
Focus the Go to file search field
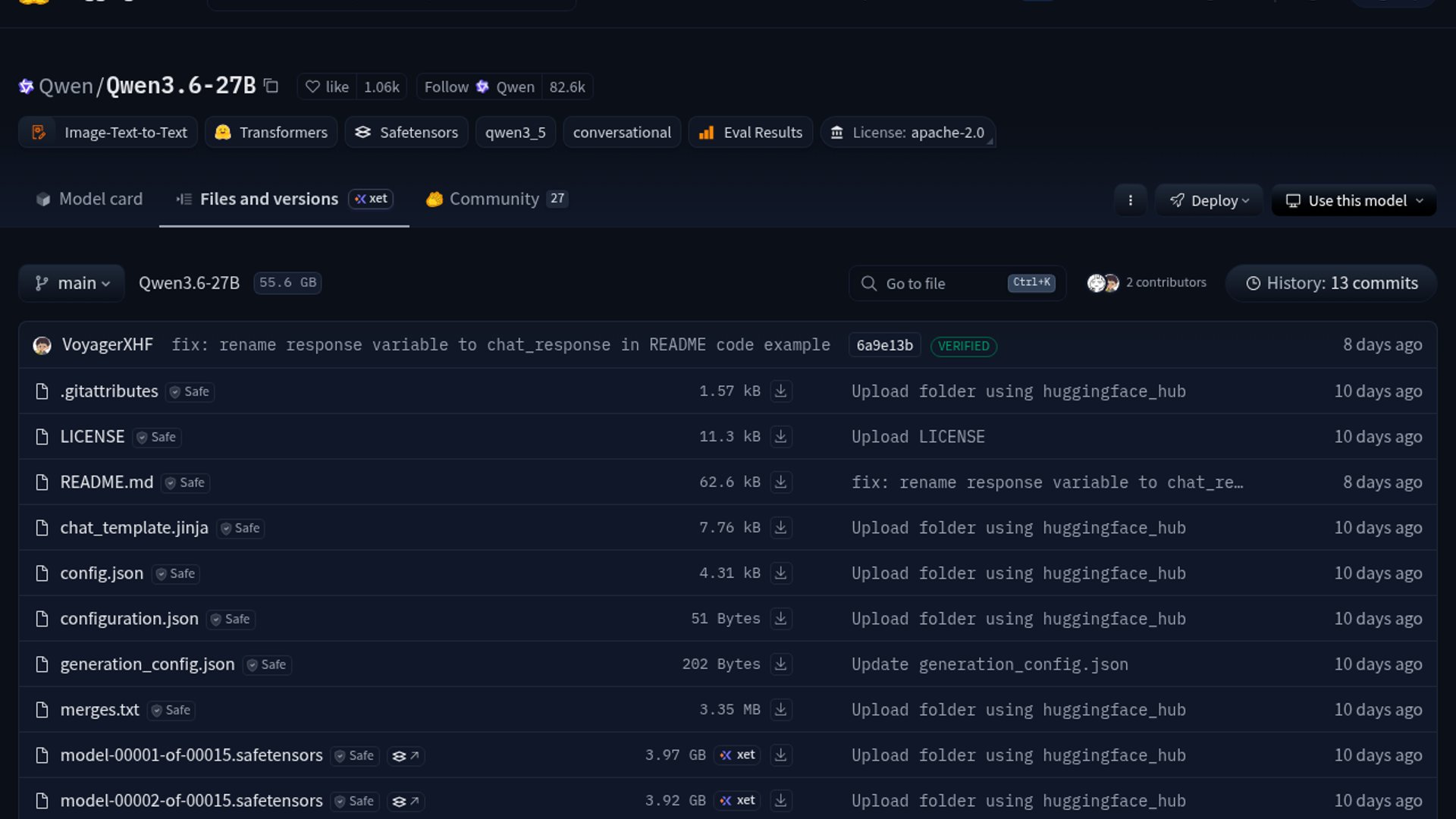coord(957,284)
